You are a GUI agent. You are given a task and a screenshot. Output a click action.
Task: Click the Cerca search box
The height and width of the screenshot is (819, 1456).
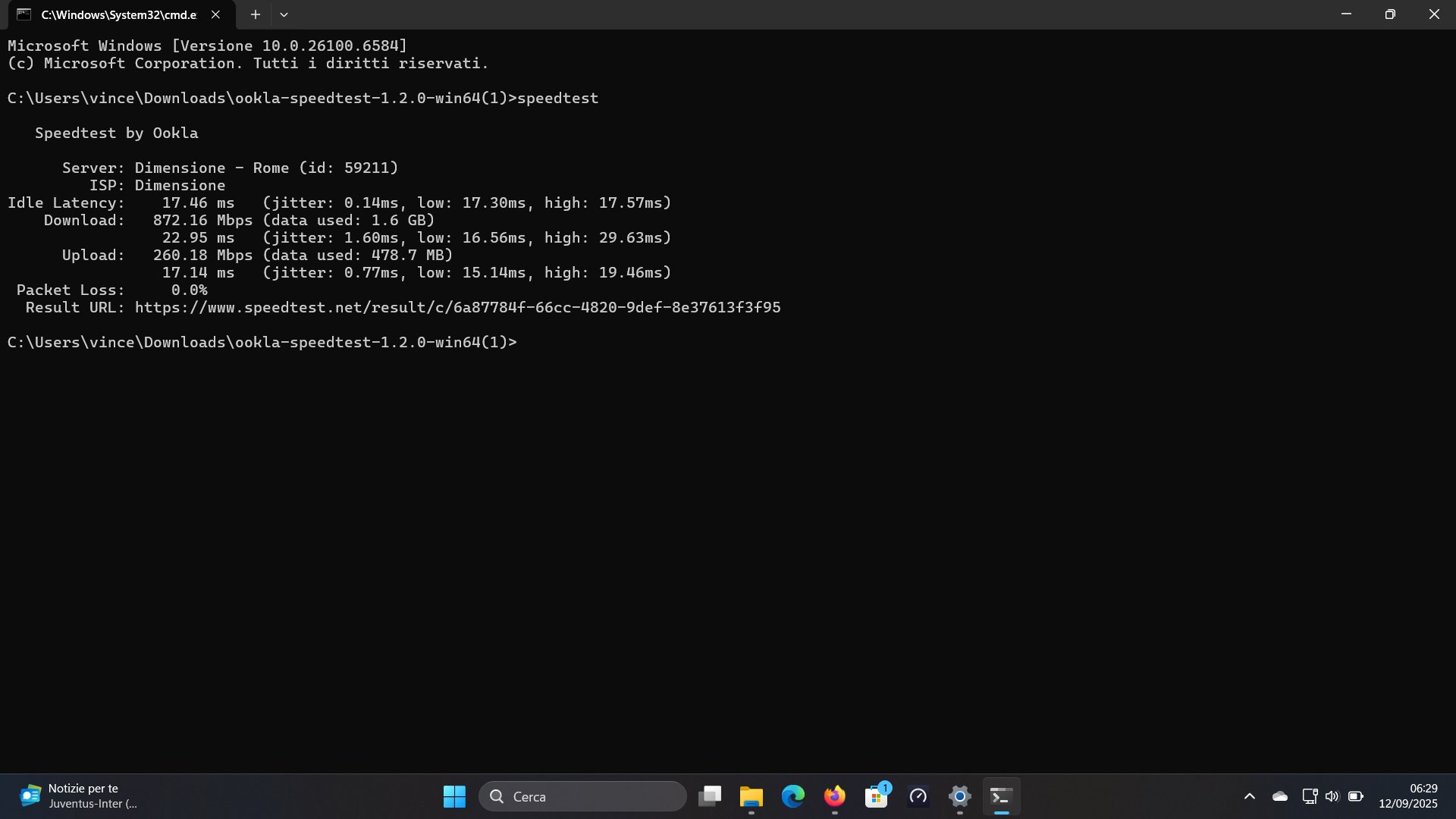pos(582,796)
